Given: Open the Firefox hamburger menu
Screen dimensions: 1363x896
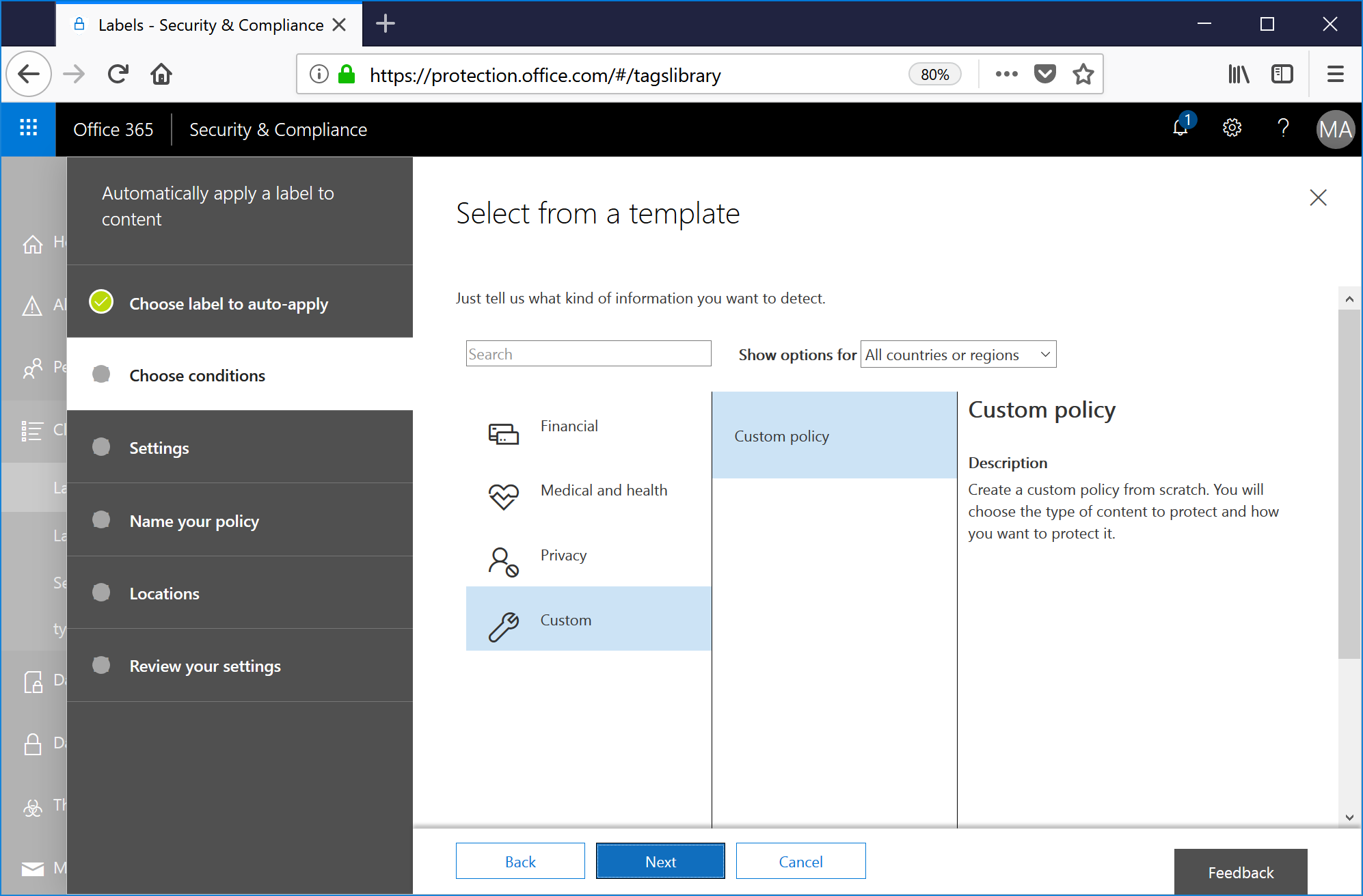Looking at the screenshot, I should click(x=1335, y=74).
